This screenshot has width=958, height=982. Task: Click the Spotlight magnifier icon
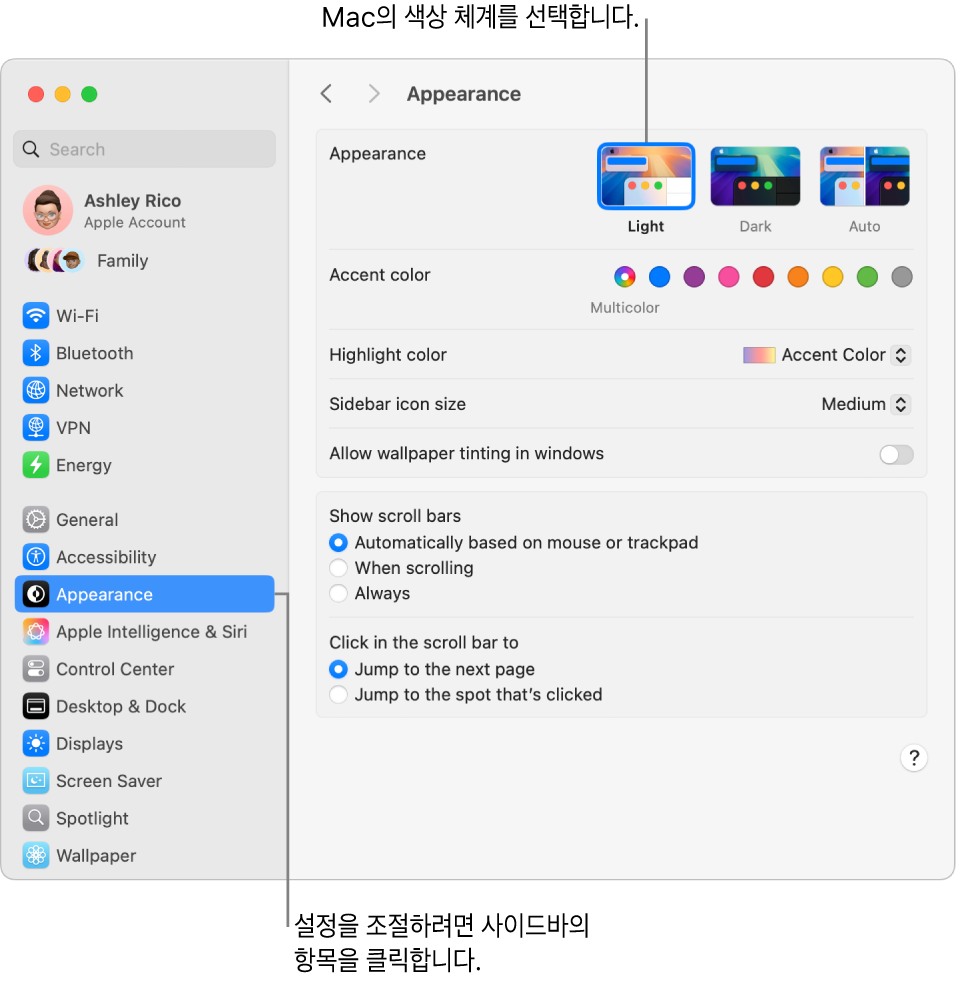click(36, 818)
